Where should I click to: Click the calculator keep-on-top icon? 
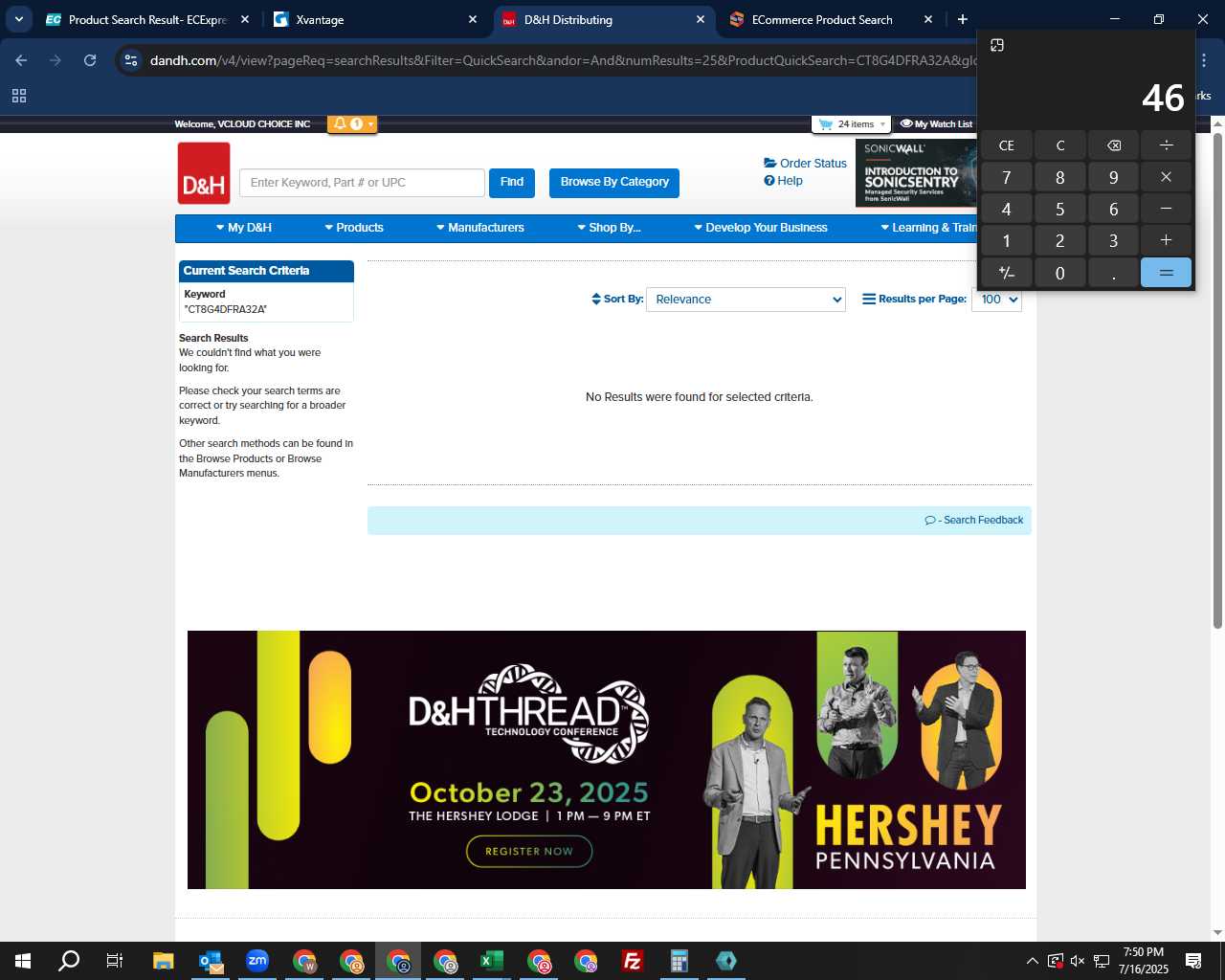[997, 45]
